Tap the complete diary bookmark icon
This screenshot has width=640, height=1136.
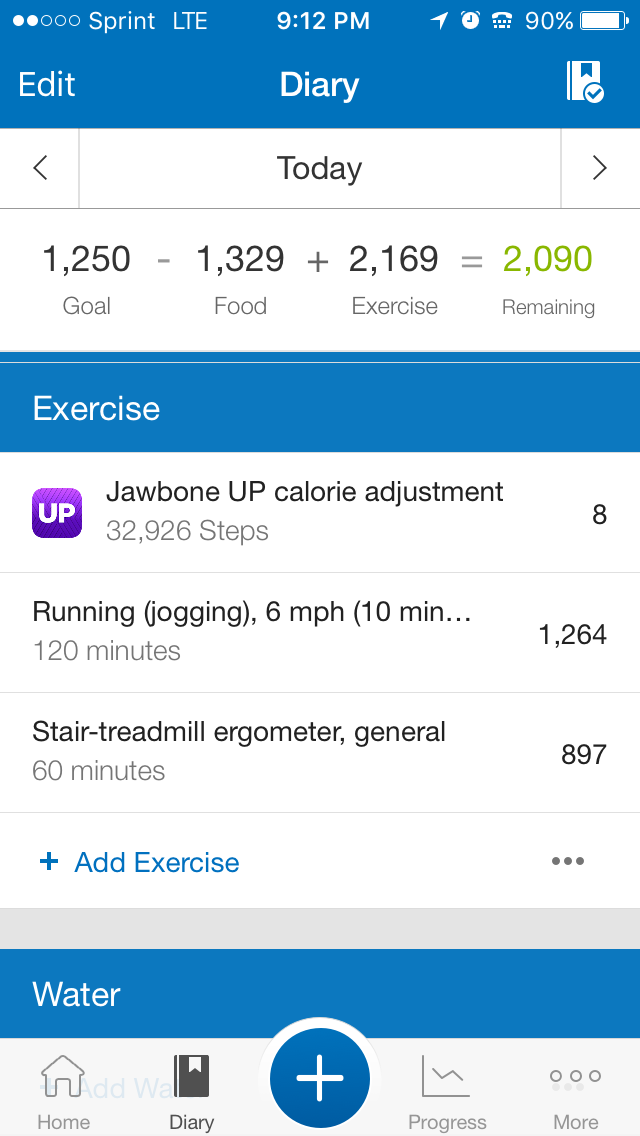(x=585, y=82)
